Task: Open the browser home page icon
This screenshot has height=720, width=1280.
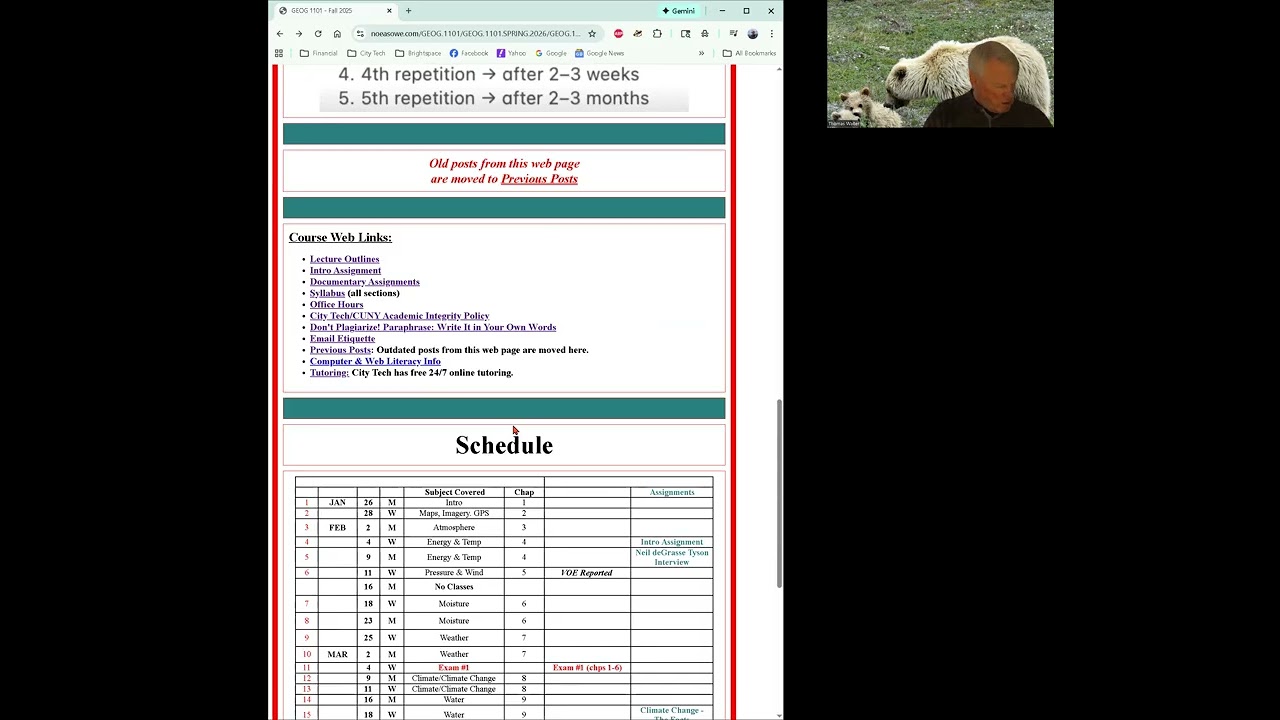Action: coord(337,34)
